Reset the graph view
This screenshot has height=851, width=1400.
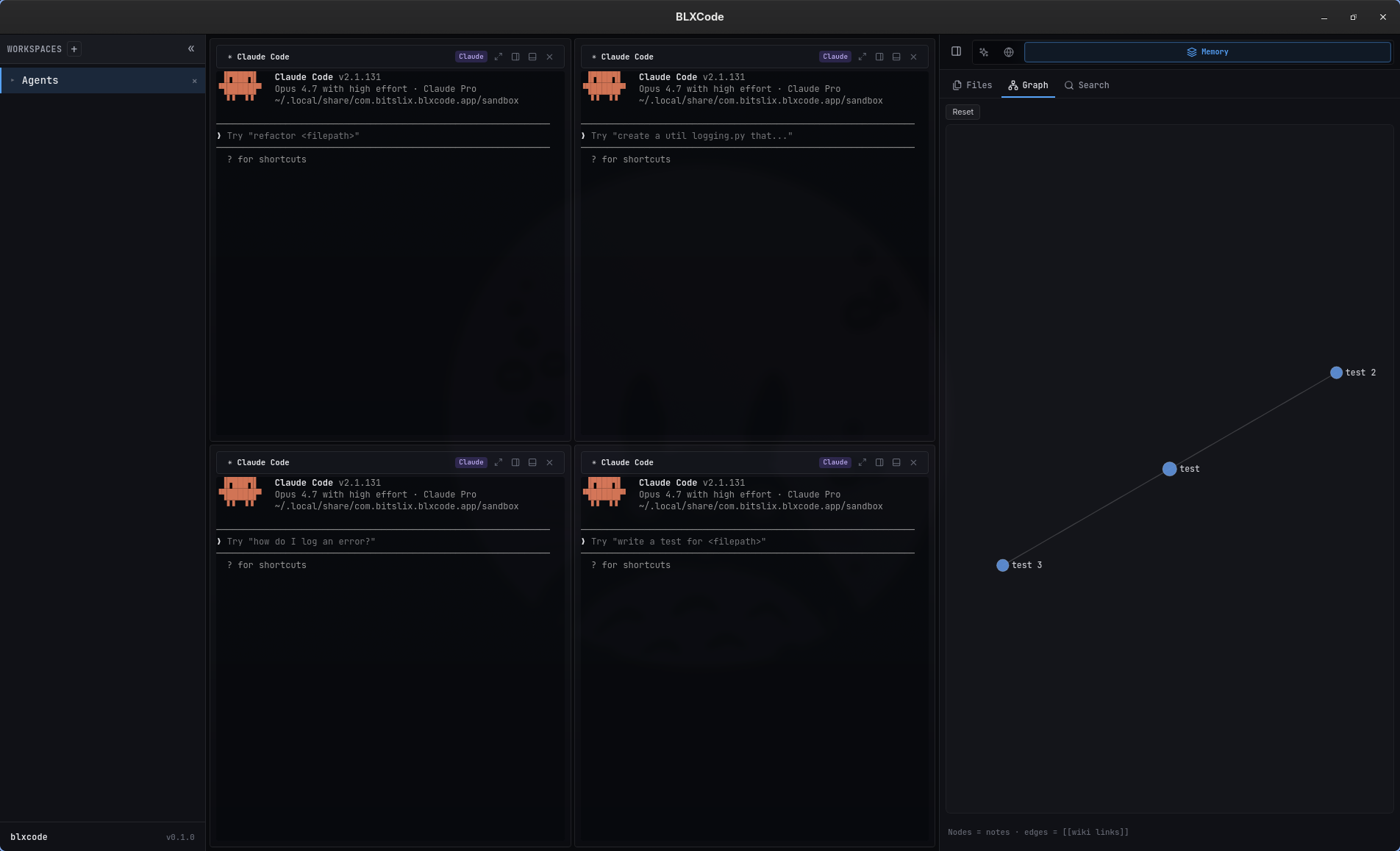click(963, 112)
